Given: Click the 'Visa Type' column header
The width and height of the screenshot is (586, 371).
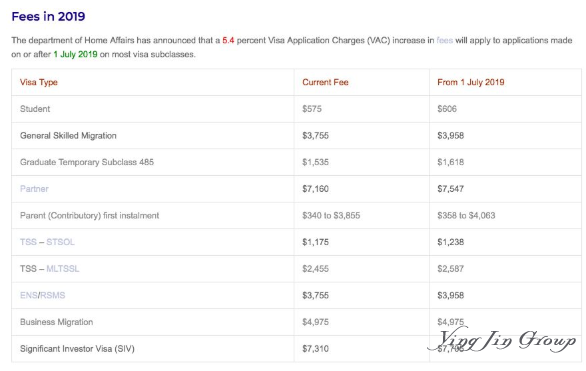Looking at the screenshot, I should point(38,82).
